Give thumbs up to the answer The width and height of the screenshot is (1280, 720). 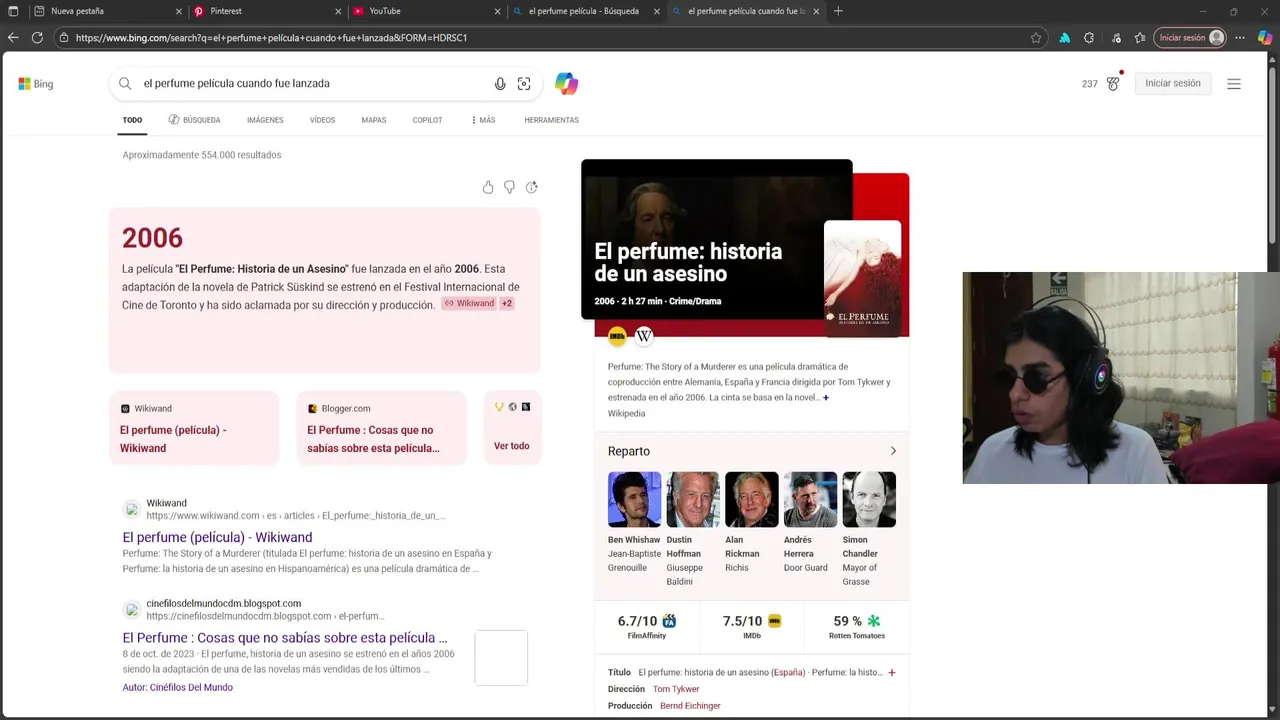(x=488, y=187)
